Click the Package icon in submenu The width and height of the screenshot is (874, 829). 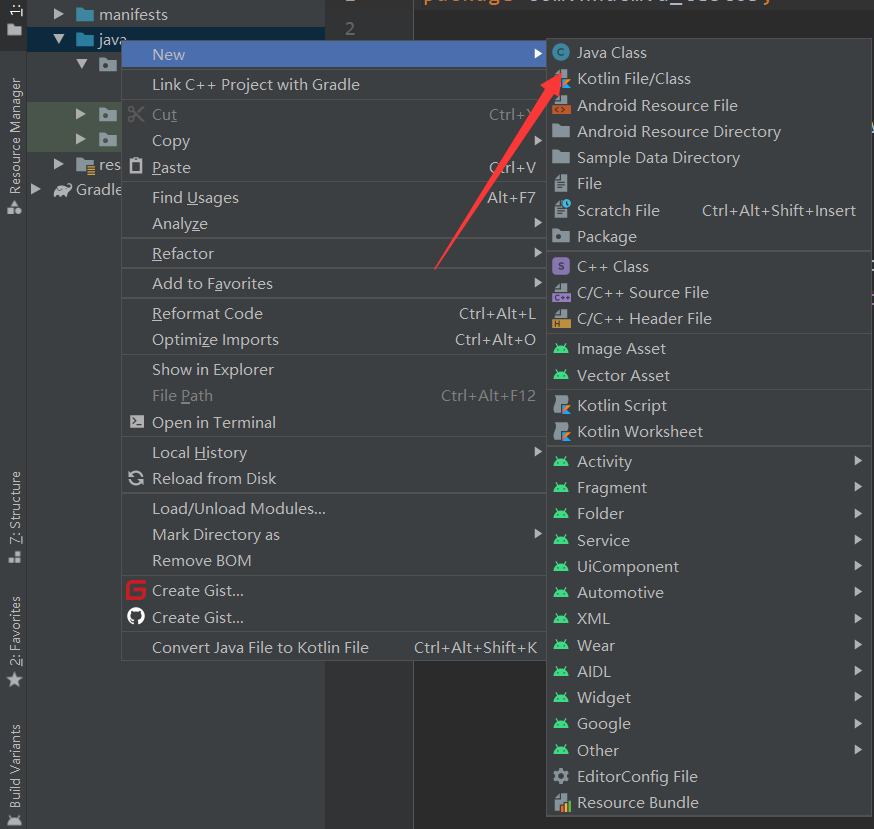pos(561,236)
